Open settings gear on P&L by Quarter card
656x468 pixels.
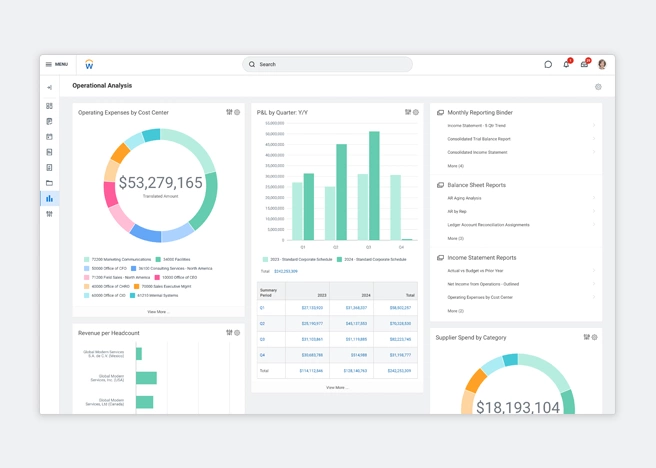(x=416, y=112)
